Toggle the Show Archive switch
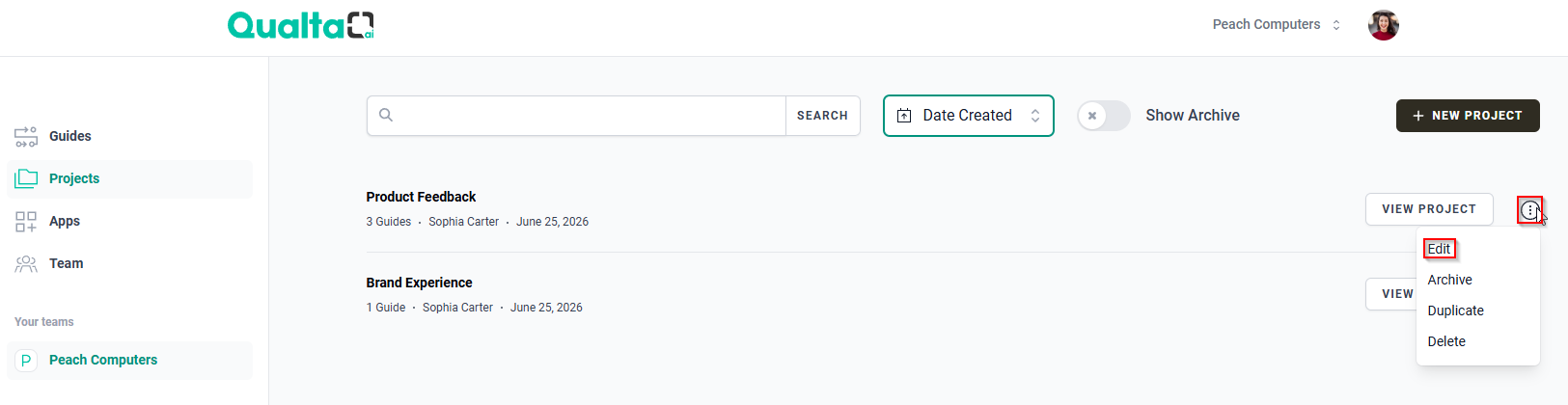This screenshot has width=1568, height=405. (1104, 116)
